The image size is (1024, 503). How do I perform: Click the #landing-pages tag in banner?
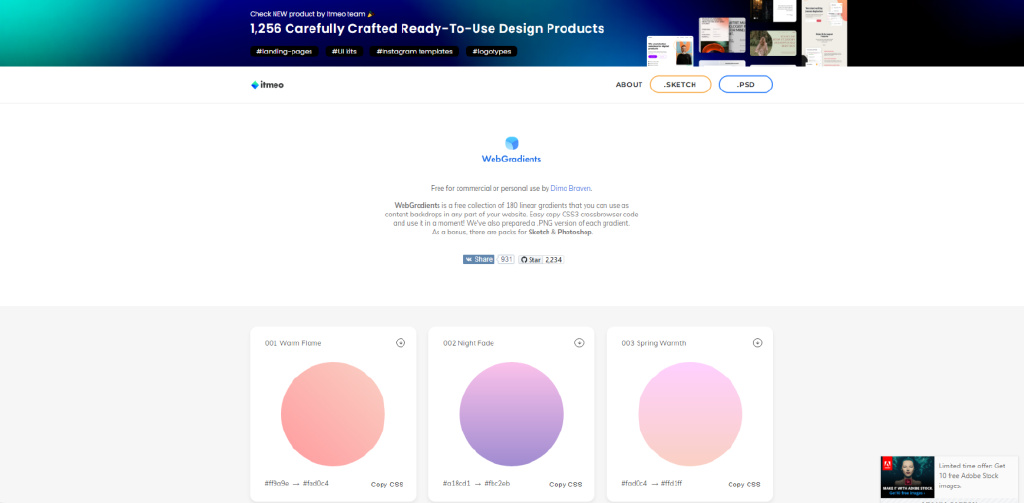click(x=284, y=52)
